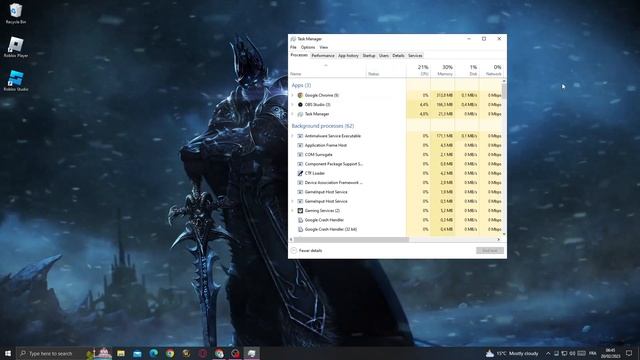This screenshot has width=640, height=360.
Task: Sort processes by Memory column header
Action: tap(442, 70)
